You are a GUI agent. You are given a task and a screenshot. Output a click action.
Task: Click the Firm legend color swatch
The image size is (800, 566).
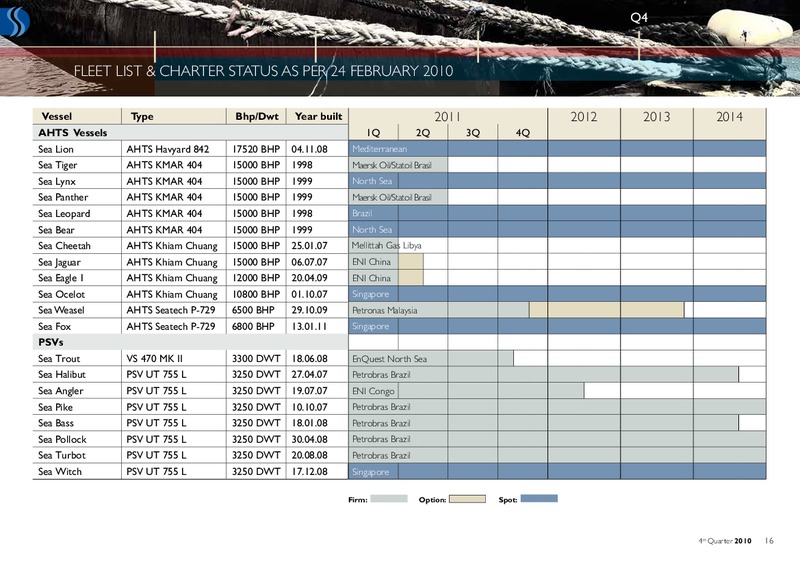click(389, 499)
